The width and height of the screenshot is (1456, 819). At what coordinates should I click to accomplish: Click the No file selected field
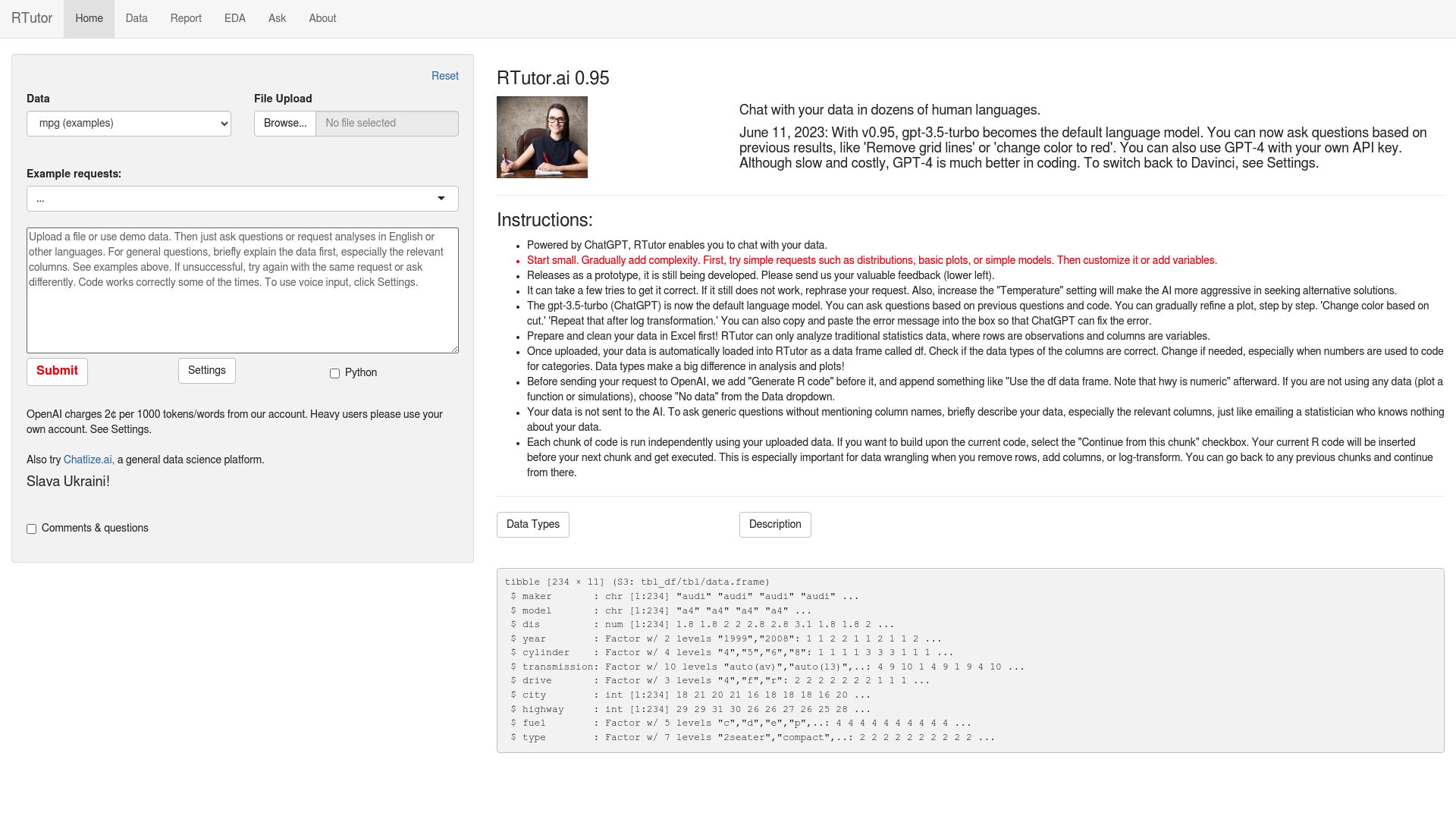coord(387,124)
